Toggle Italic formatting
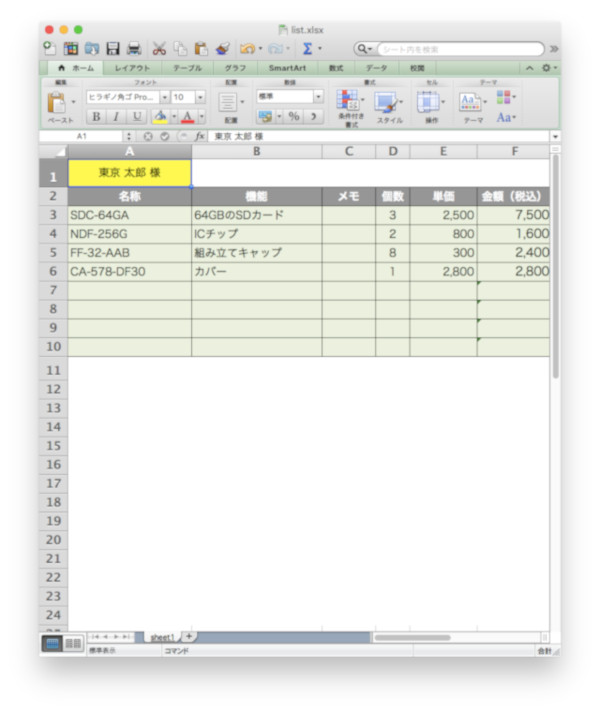 click(116, 117)
